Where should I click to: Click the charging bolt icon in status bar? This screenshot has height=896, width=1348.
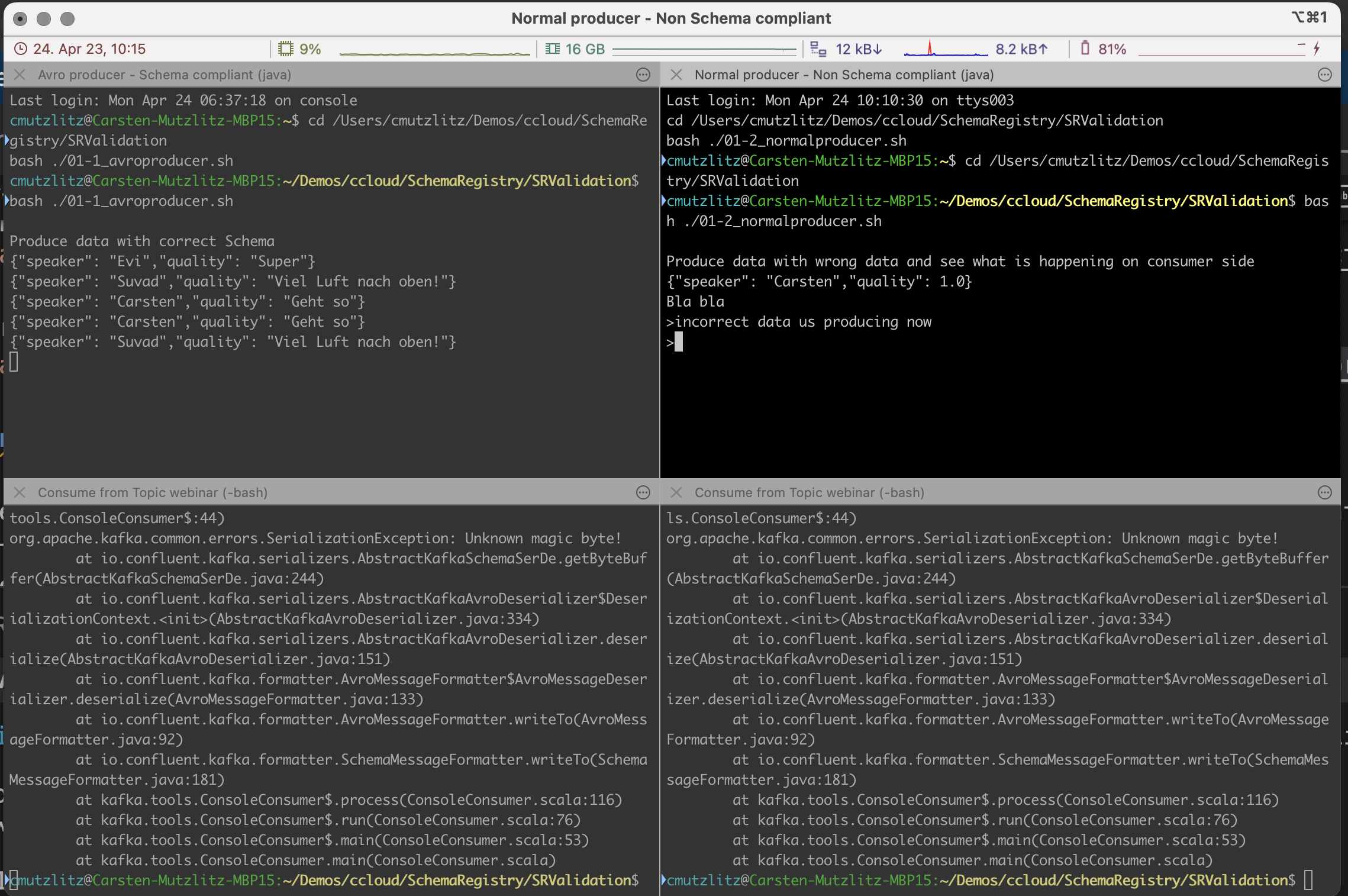[1317, 49]
